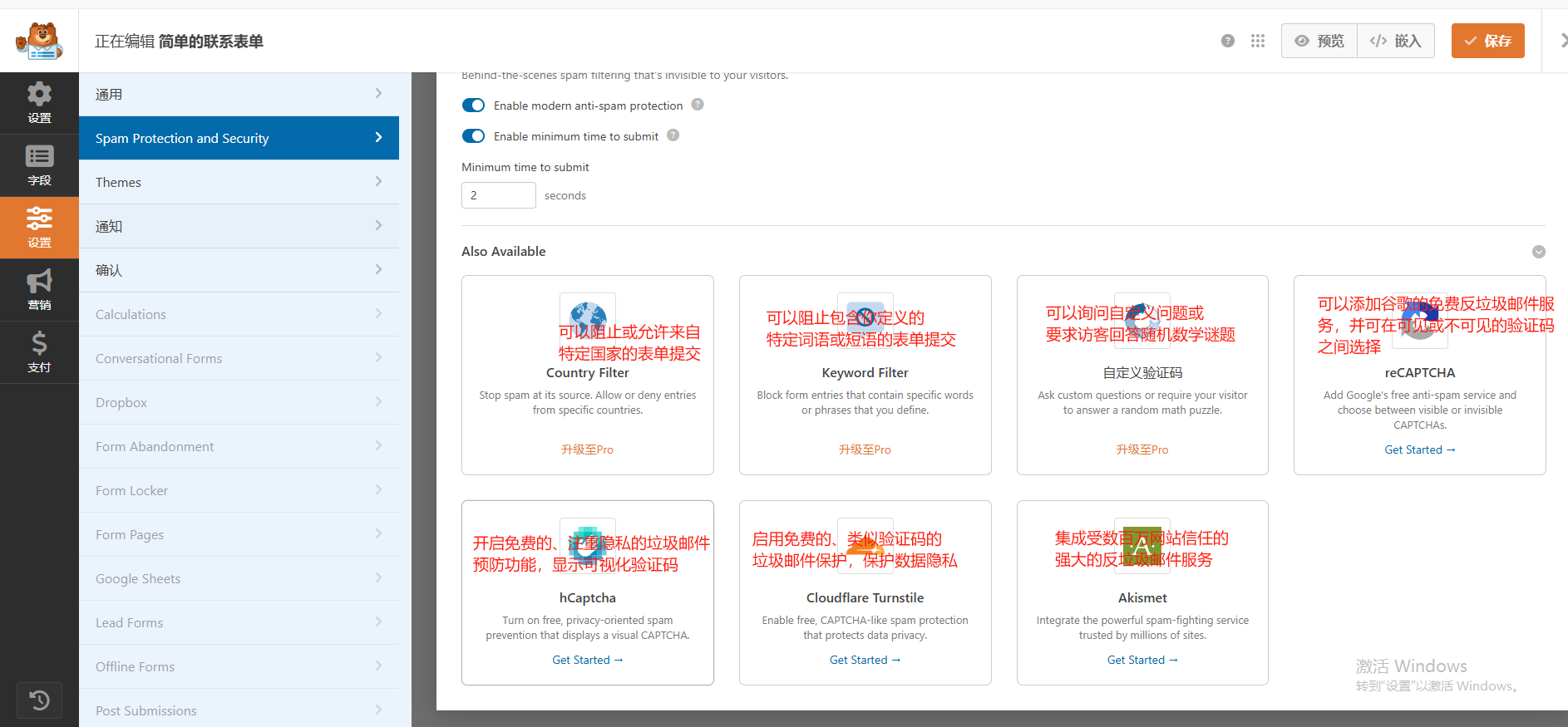Click the 嵌入 embed button

tap(1396, 41)
